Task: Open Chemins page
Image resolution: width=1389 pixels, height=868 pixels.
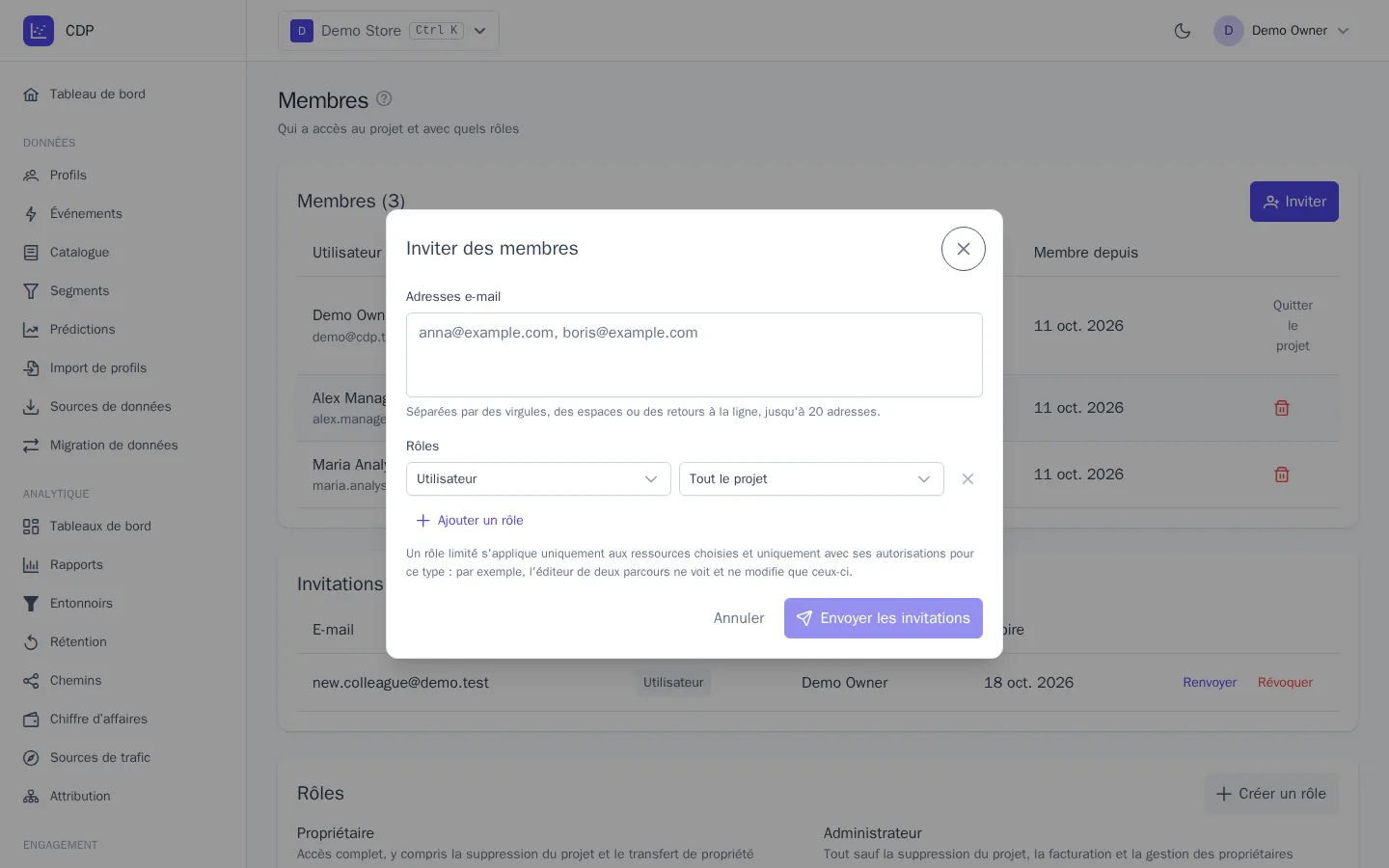Action: (123, 681)
